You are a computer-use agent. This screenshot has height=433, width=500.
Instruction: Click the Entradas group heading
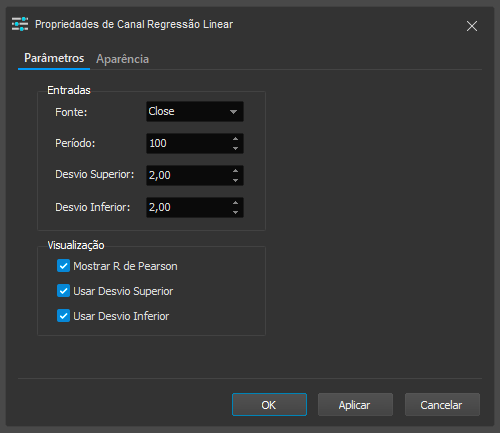pos(69,90)
